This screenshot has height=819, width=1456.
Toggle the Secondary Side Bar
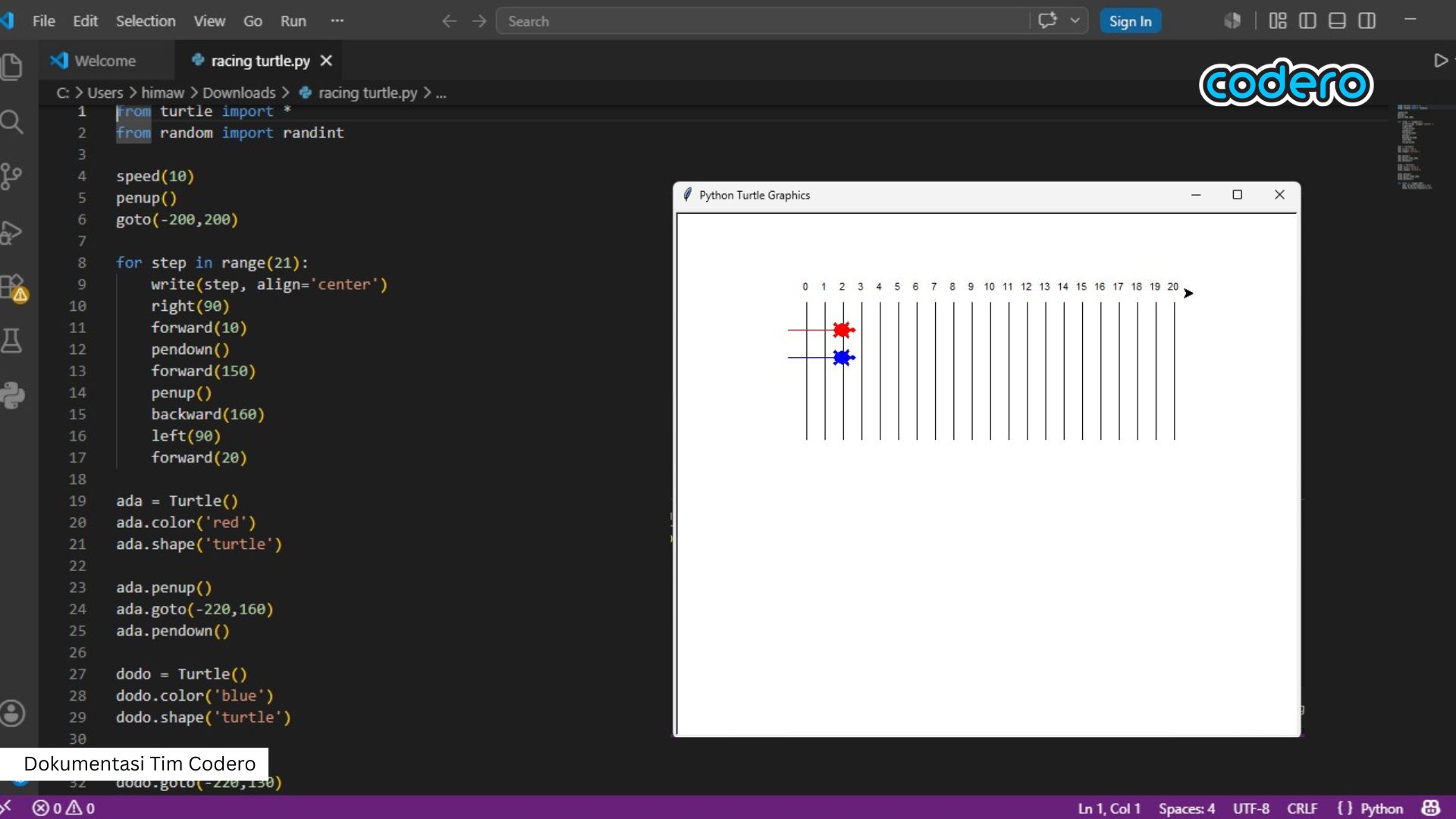coord(1367,21)
